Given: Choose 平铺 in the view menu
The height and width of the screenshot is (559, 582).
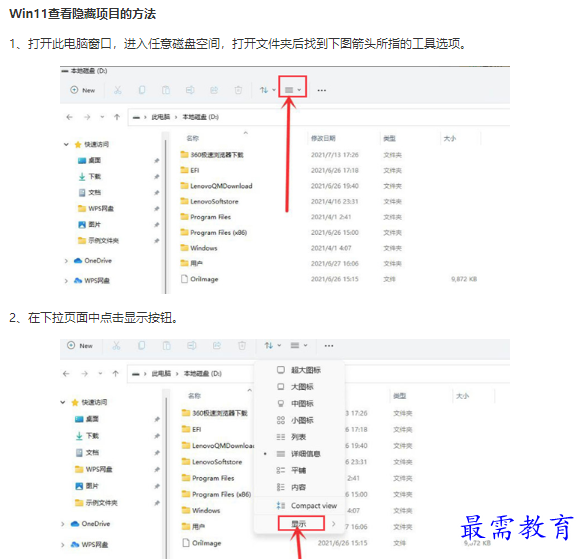Looking at the screenshot, I should pyautogui.click(x=299, y=470).
